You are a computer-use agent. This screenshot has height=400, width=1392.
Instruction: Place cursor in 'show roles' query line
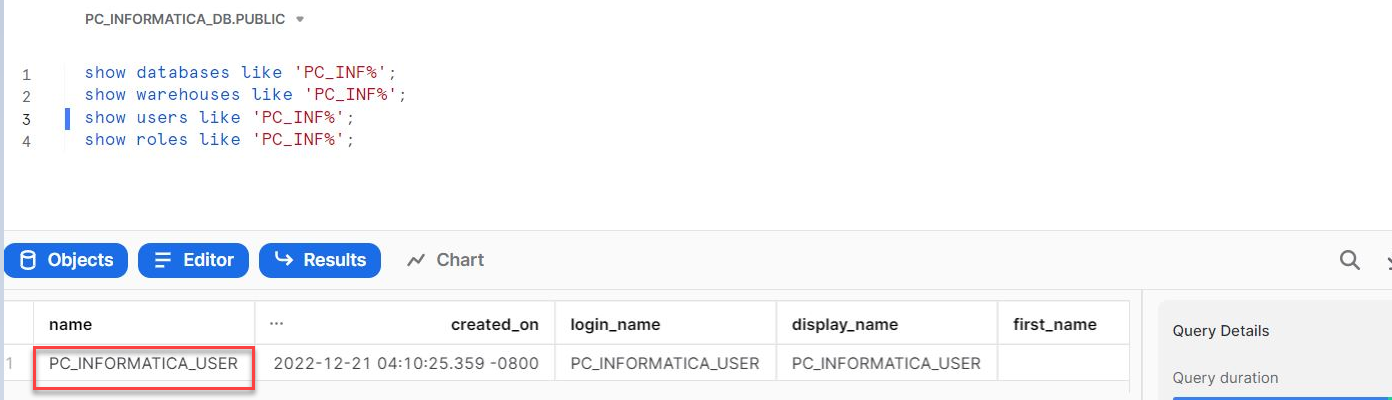(219, 140)
